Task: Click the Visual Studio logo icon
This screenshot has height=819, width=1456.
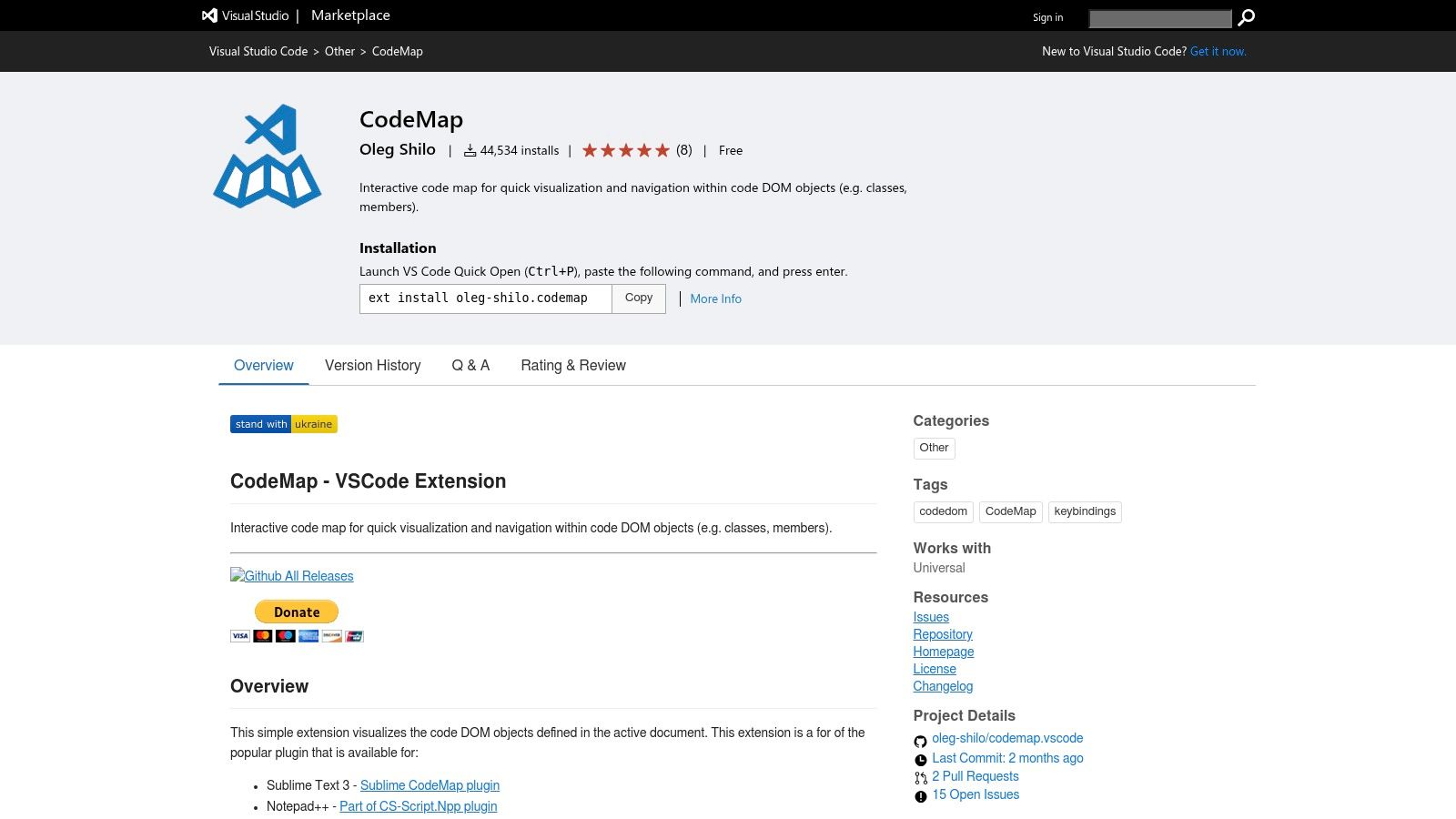Action: (x=209, y=15)
